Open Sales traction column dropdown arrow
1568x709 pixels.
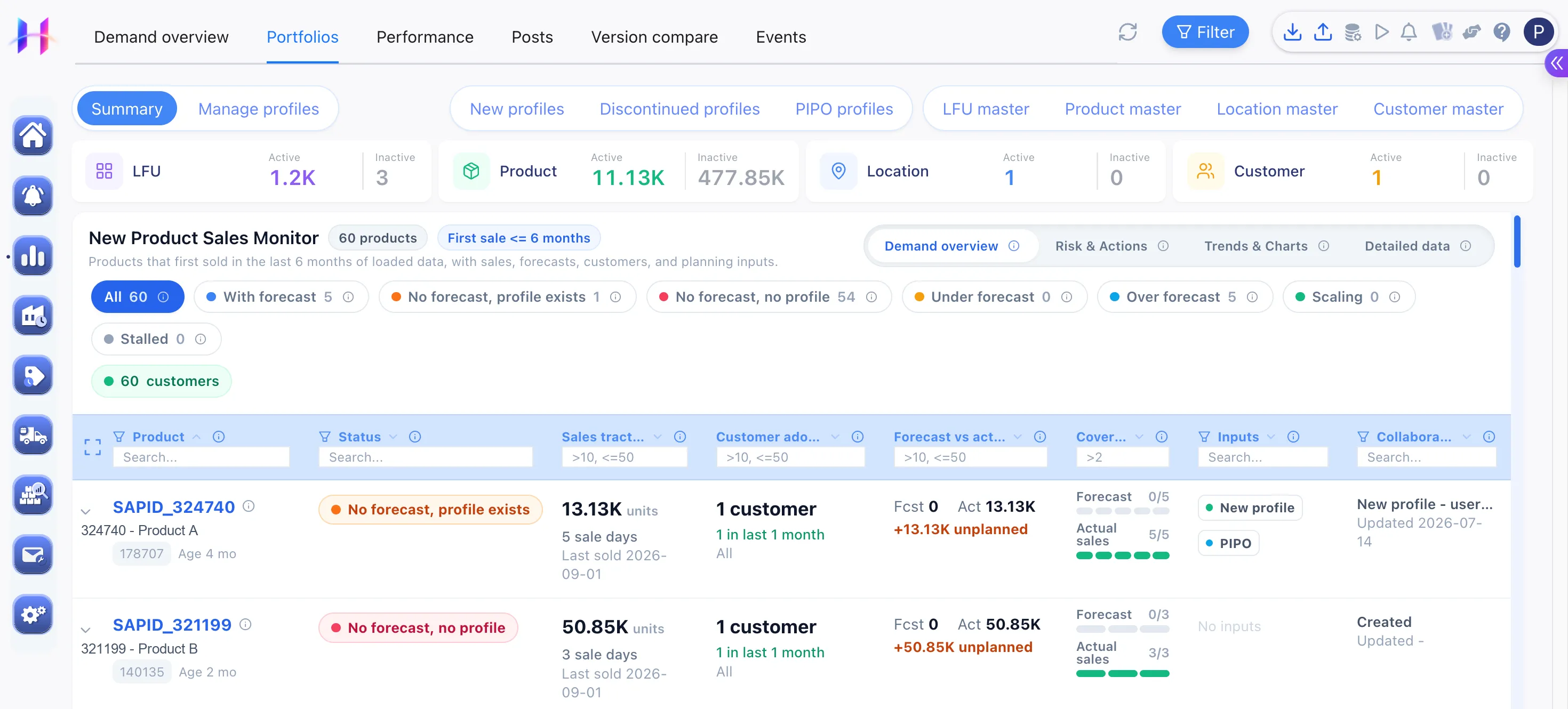pos(658,437)
